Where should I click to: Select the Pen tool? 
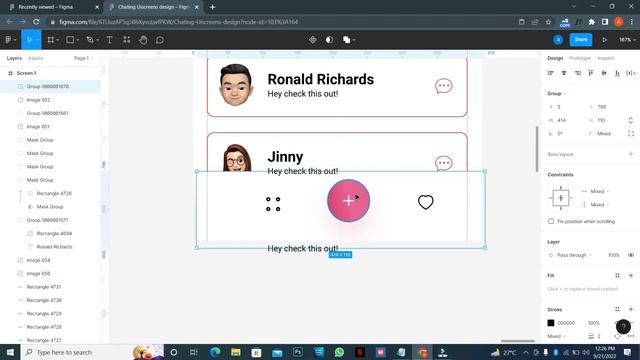coord(90,40)
